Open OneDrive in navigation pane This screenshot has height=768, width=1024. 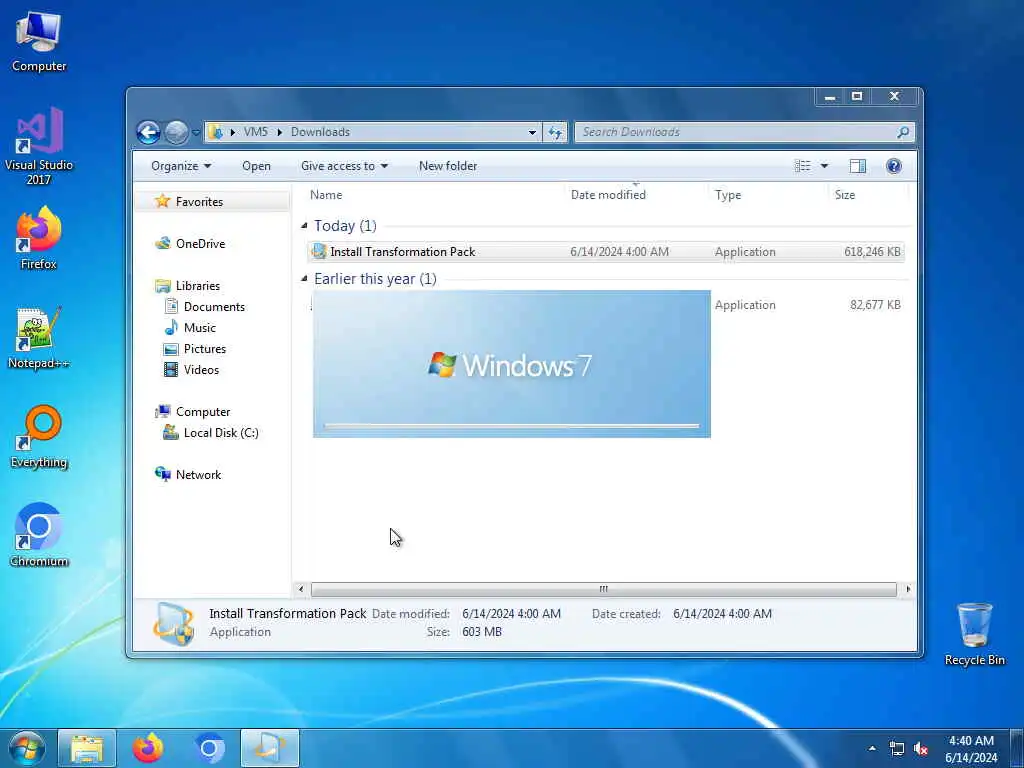pyautogui.click(x=190, y=244)
